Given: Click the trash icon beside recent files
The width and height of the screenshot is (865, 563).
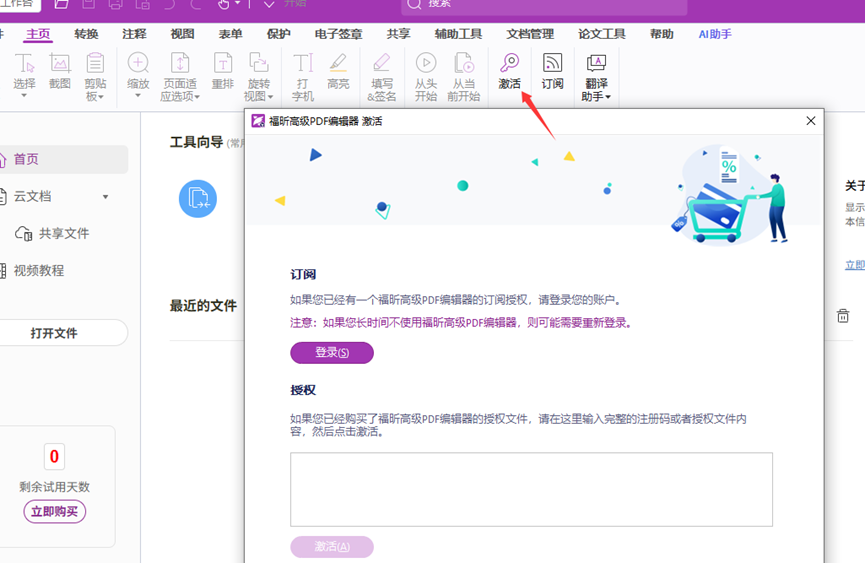Looking at the screenshot, I should [x=842, y=316].
